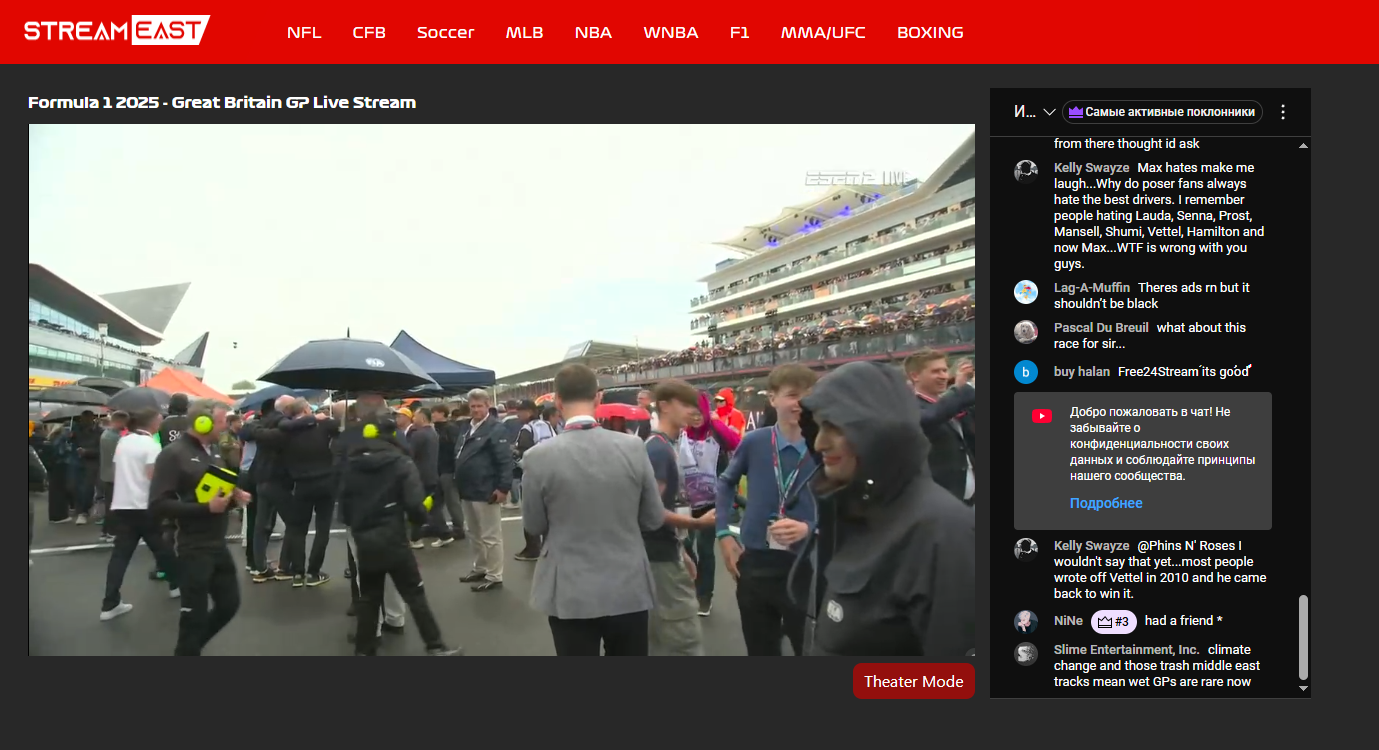Open the MLB section
The height and width of the screenshot is (750, 1379).
point(524,32)
